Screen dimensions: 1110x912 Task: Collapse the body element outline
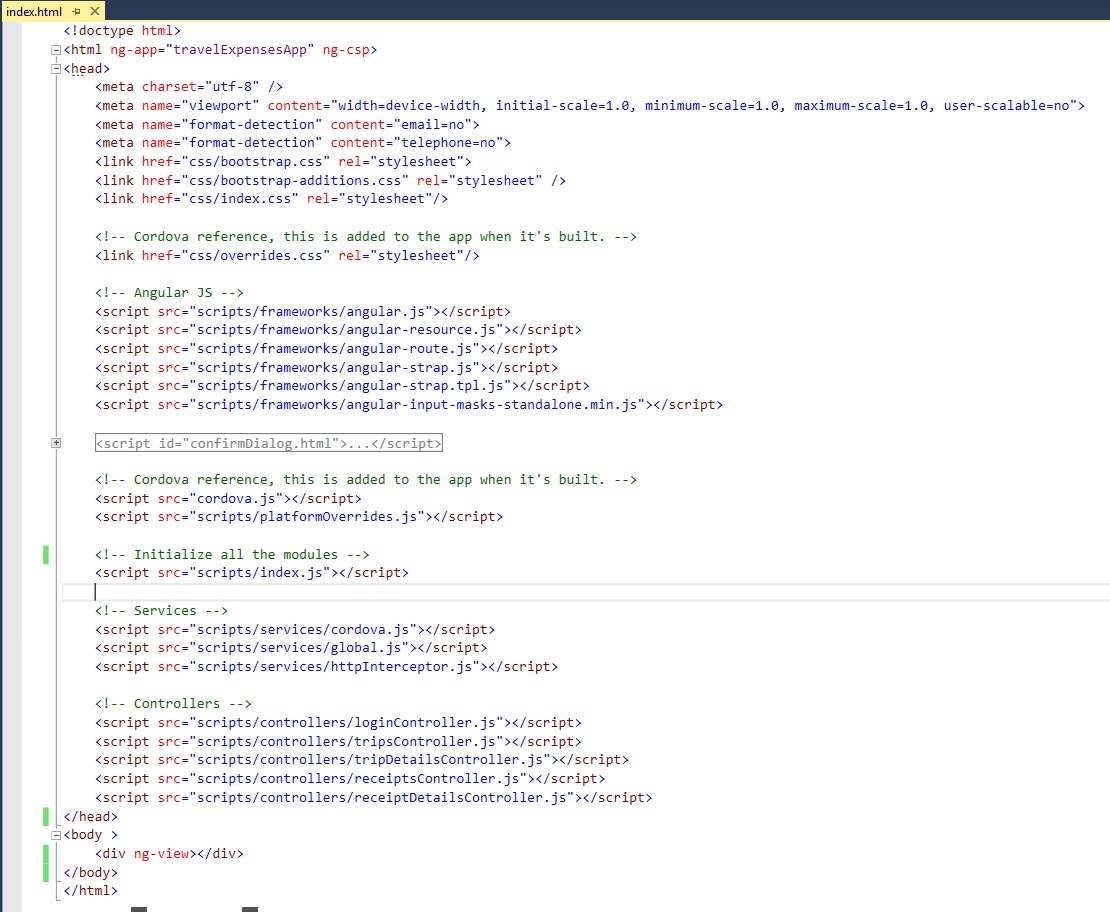pos(56,836)
